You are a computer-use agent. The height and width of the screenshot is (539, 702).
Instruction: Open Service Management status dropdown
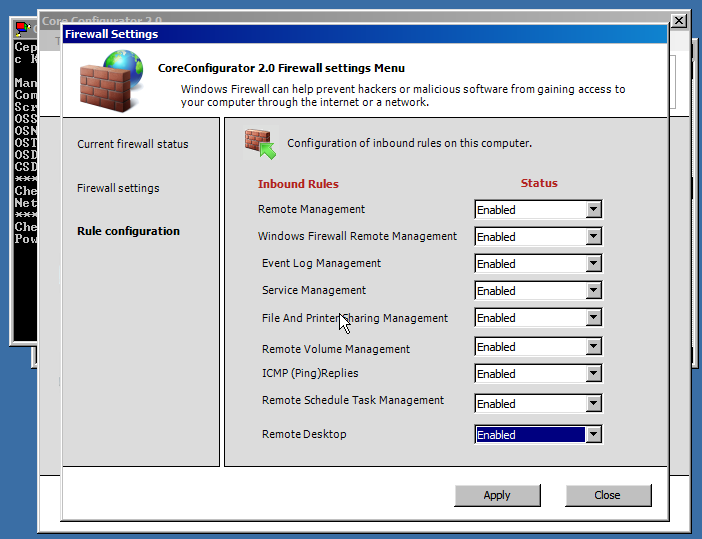pyautogui.click(x=594, y=291)
